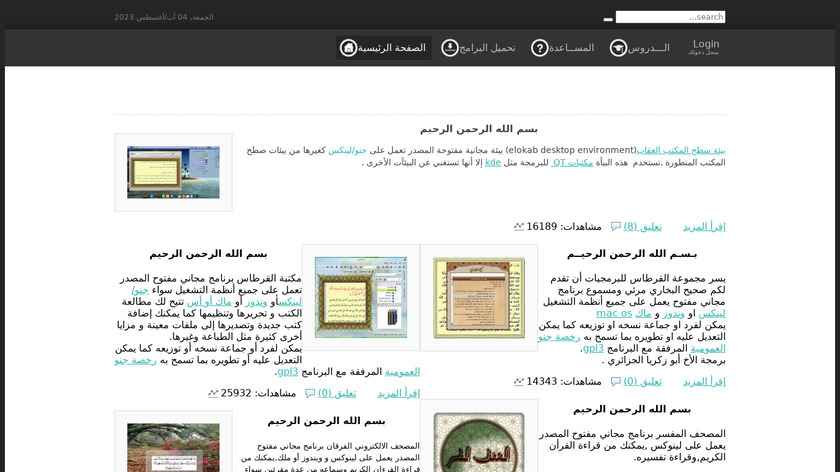Image resolution: width=840 pixels, height=472 pixels.
Task: Click the views chart icon beside 16189
Action: (x=519, y=226)
